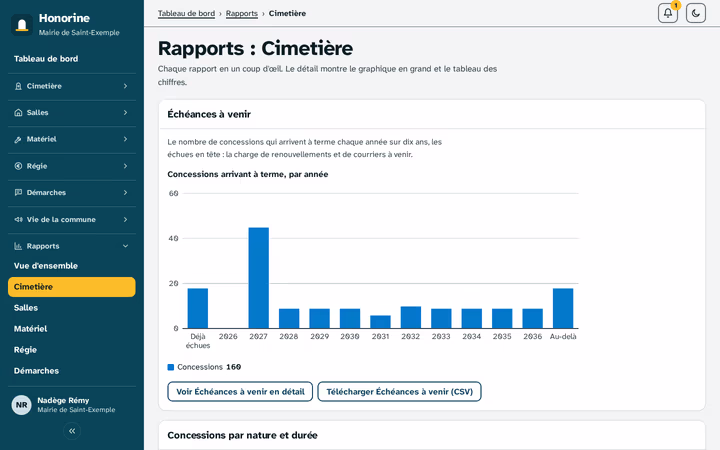
Task: Click the 2026 axis label
Action: pos(228,337)
